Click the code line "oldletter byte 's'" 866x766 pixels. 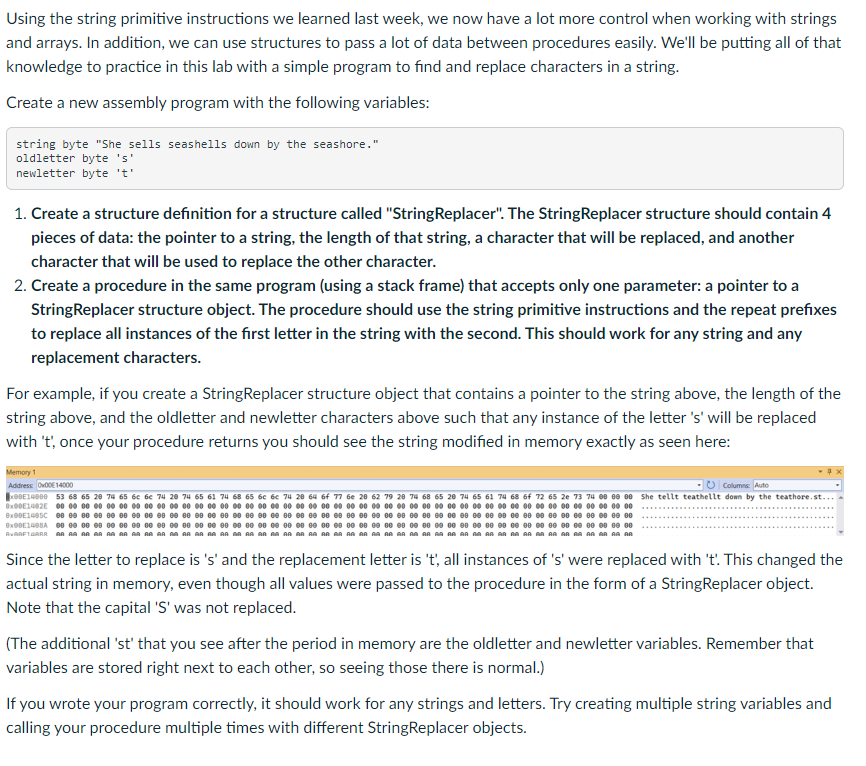tap(75, 159)
